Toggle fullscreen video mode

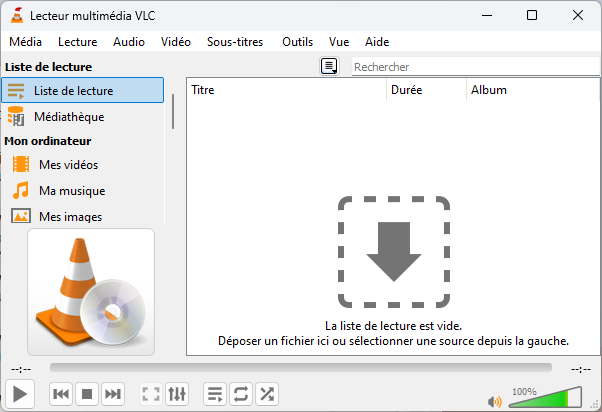[151, 394]
